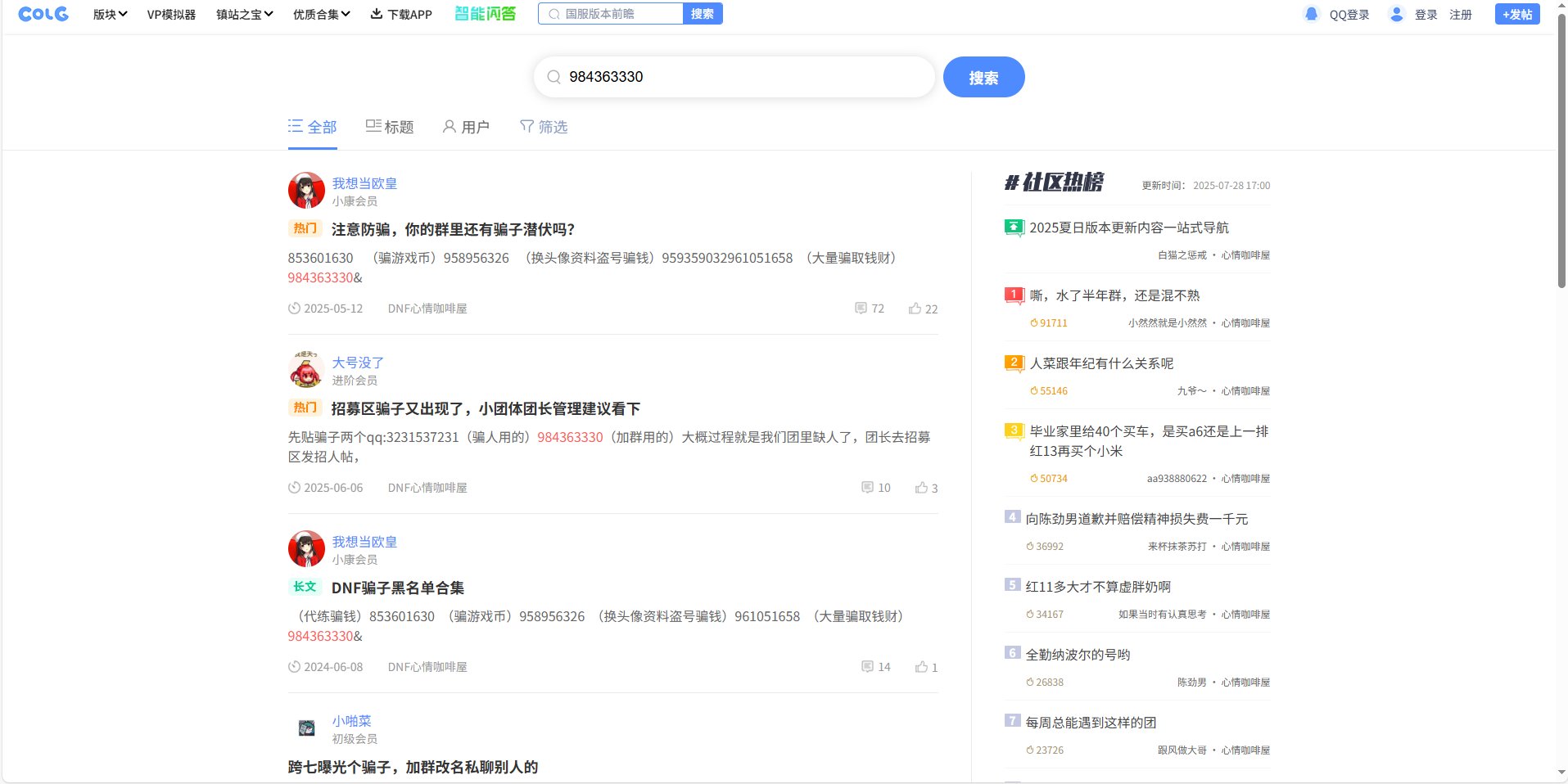Open post DNF骗子黑名单合集

pyautogui.click(x=398, y=588)
